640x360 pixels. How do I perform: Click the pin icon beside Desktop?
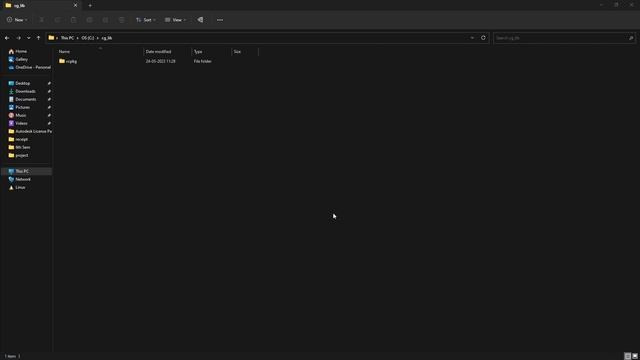[49, 83]
